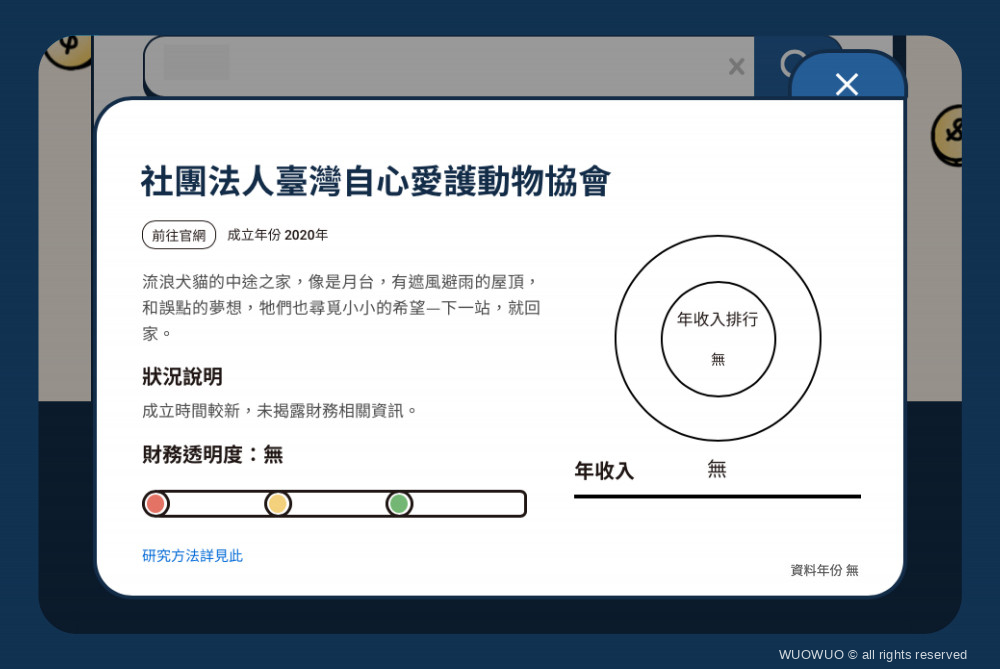
Task: Click the 年收入排行 ranking circle
Action: tap(718, 338)
